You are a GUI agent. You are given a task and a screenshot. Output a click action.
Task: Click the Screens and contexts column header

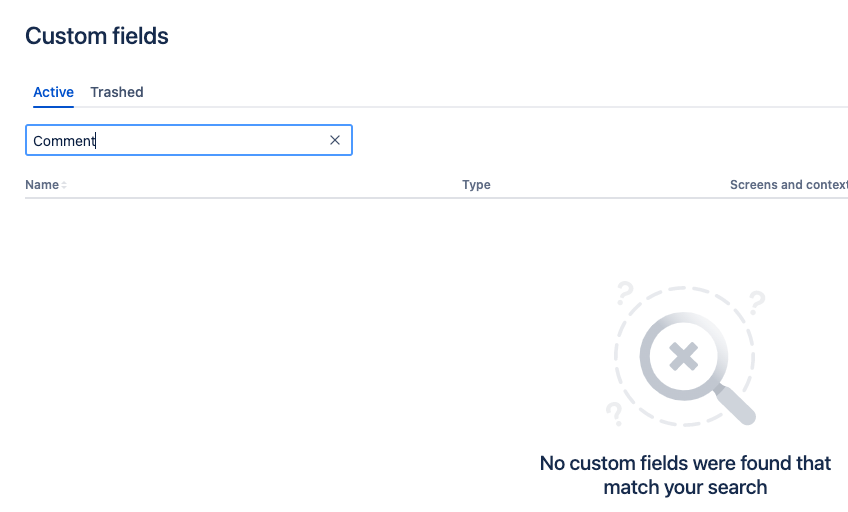point(789,185)
